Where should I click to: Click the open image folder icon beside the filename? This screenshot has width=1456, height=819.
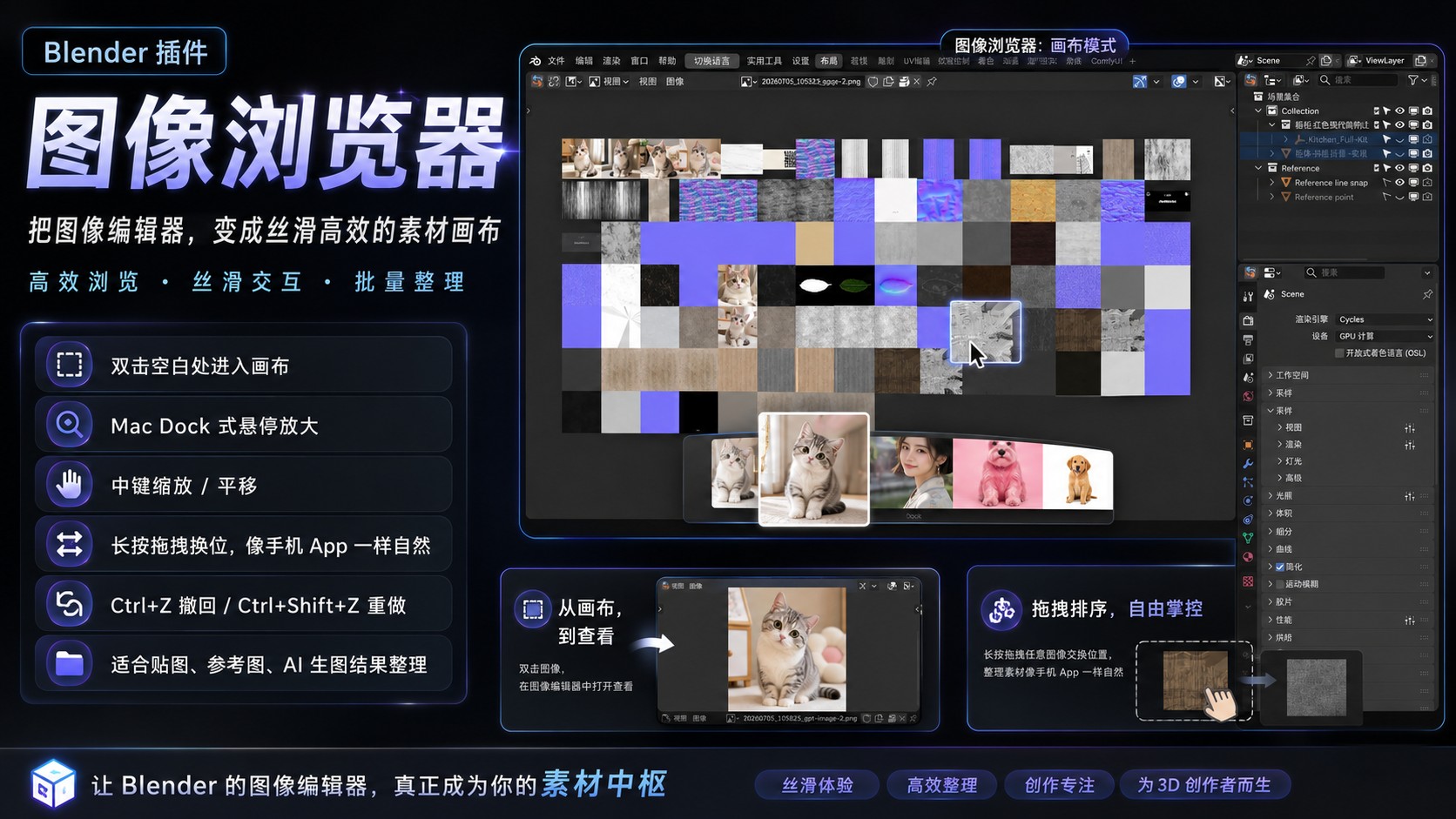tap(904, 82)
